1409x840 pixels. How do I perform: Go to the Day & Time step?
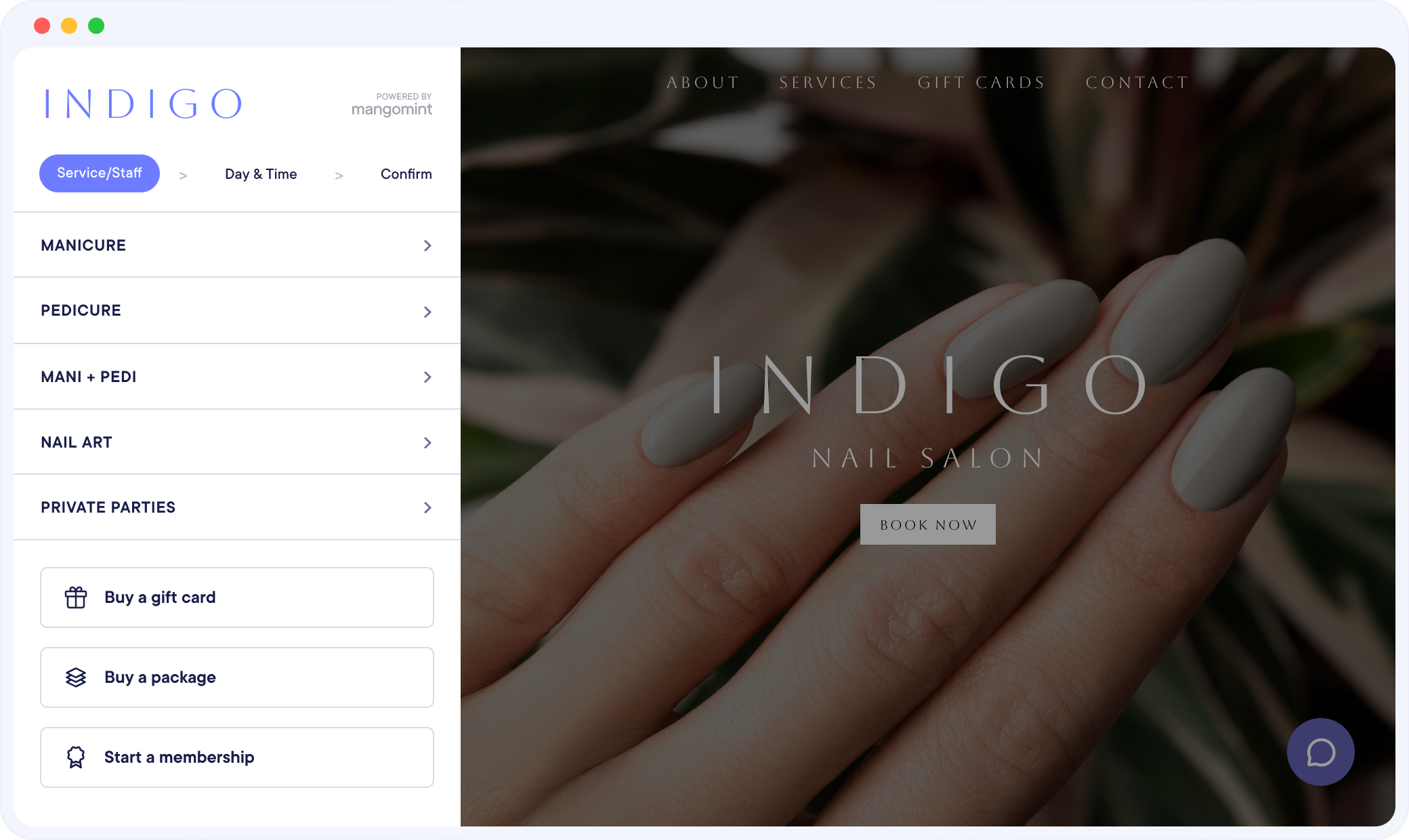(261, 174)
